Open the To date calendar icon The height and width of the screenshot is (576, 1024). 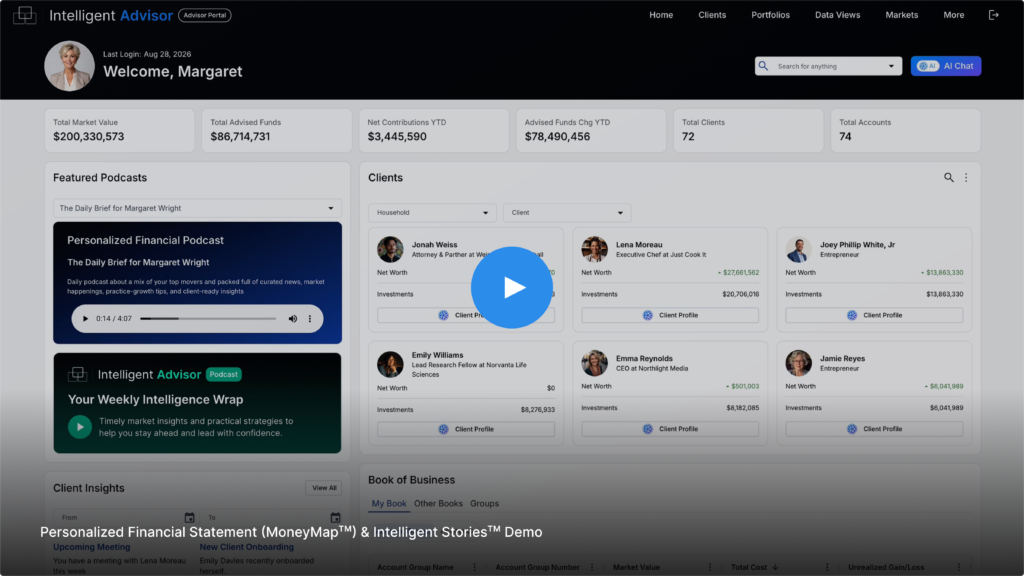pos(335,518)
